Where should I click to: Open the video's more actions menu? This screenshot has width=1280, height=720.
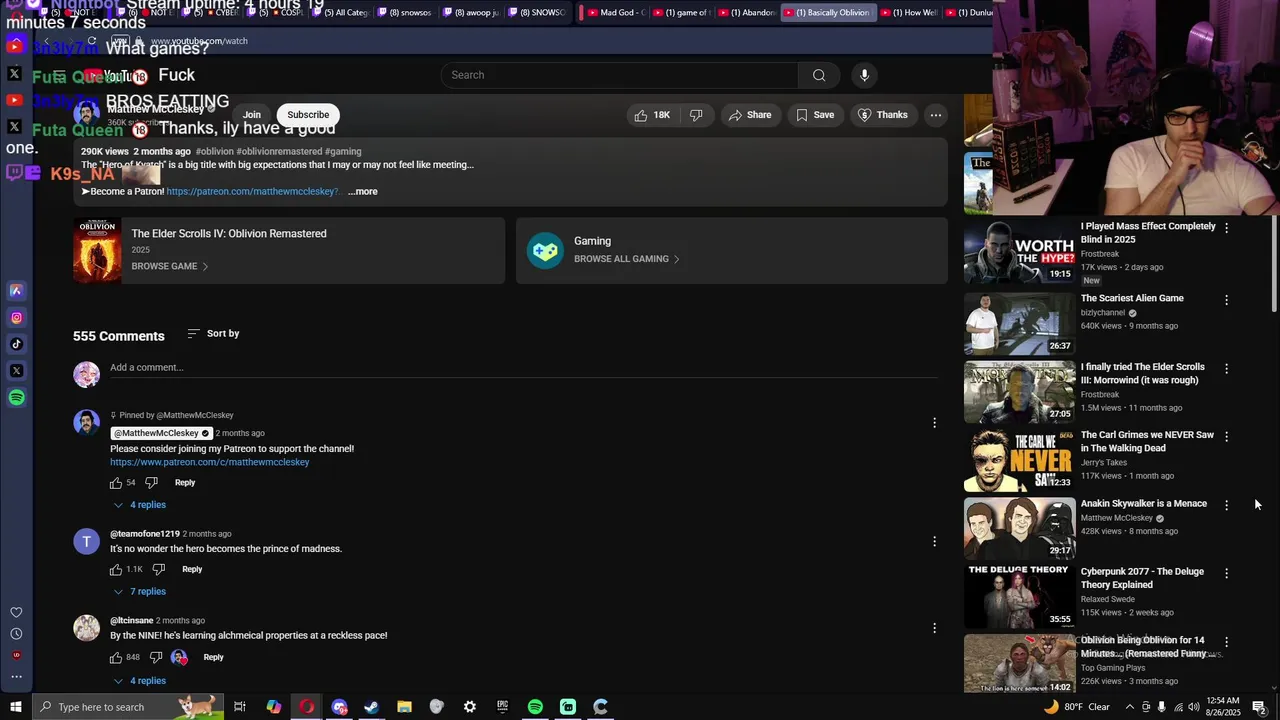936,115
